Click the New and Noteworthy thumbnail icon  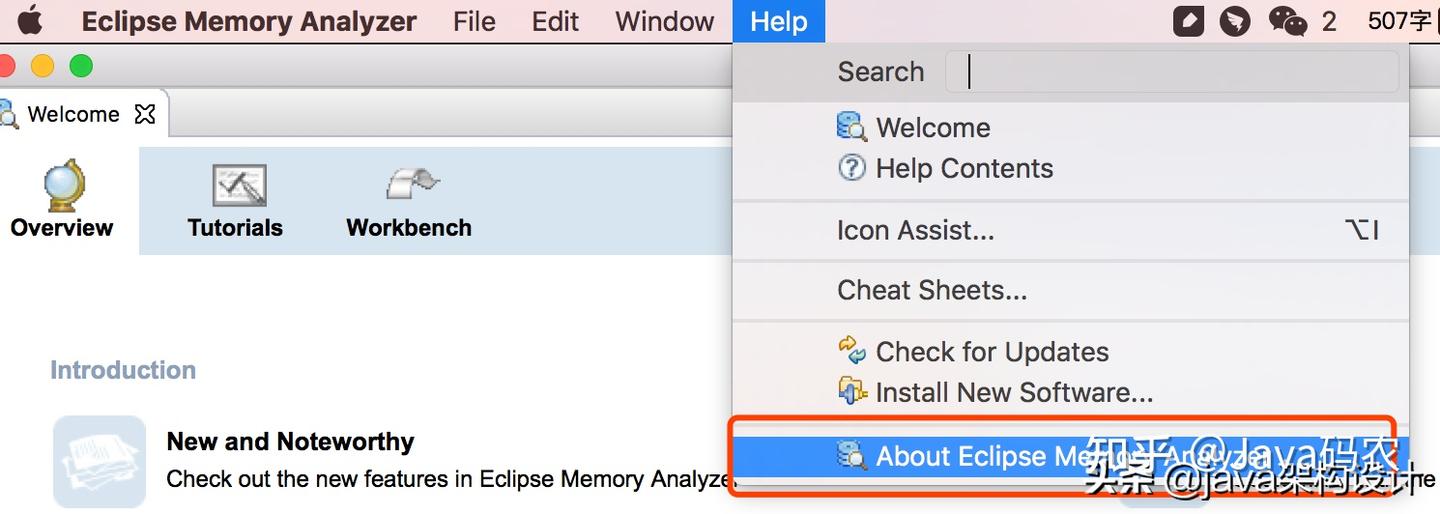click(x=99, y=460)
